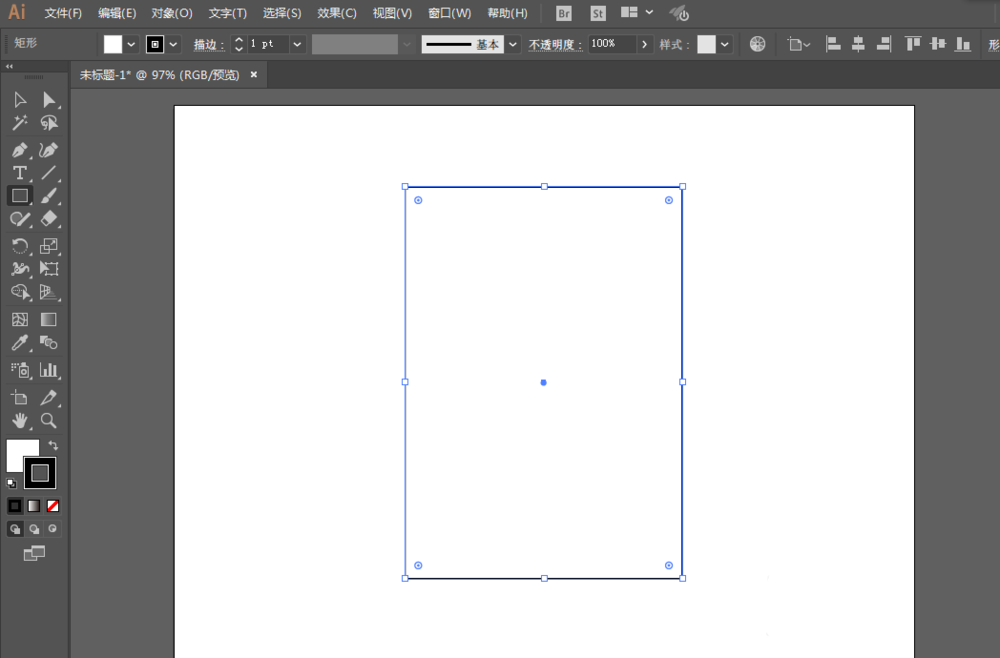
Task: Open the 描边 stroke panel link
Action: (x=209, y=45)
